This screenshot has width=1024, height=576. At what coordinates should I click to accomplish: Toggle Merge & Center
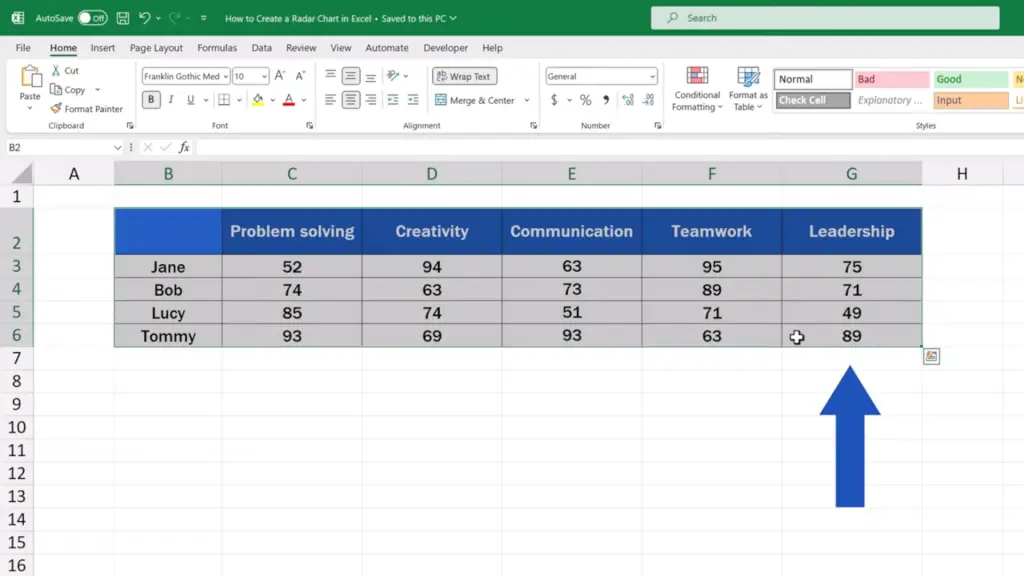click(475, 100)
